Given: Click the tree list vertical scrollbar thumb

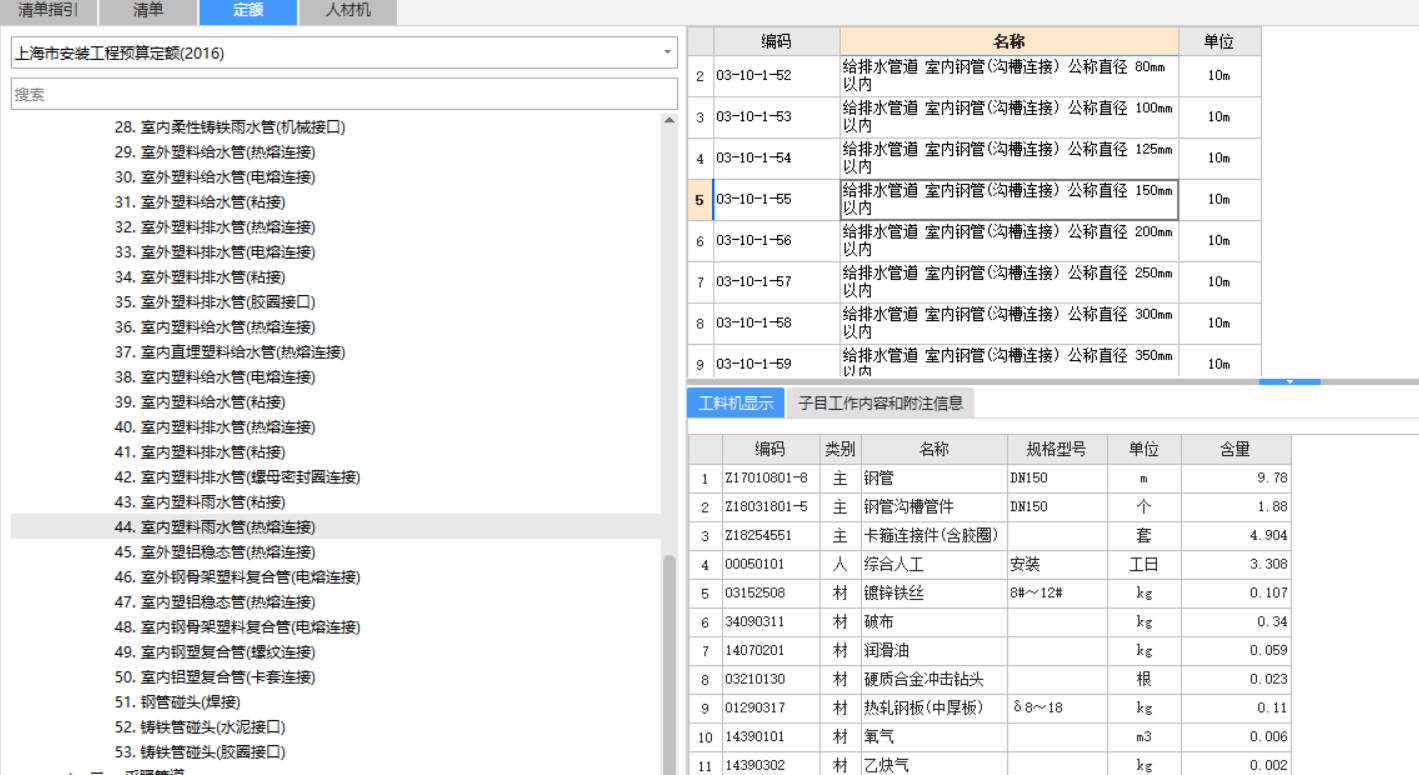Looking at the screenshot, I should click(669, 664).
